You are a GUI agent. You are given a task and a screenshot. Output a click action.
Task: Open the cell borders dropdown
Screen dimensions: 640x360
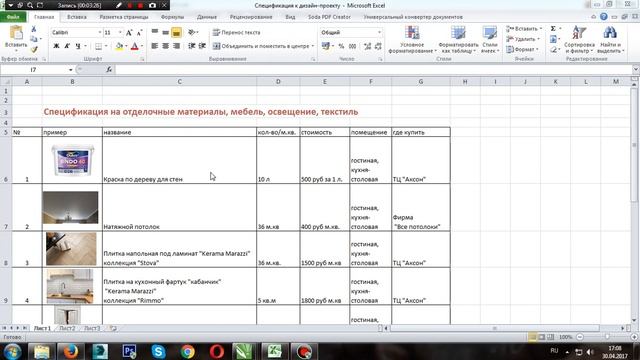coord(106,46)
